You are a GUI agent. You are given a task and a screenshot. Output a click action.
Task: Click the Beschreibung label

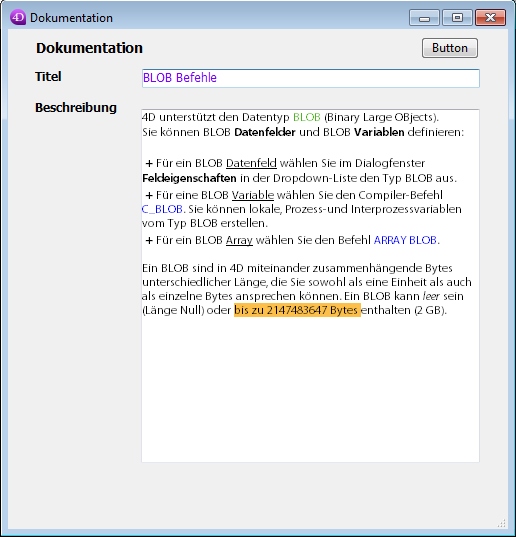[76, 108]
